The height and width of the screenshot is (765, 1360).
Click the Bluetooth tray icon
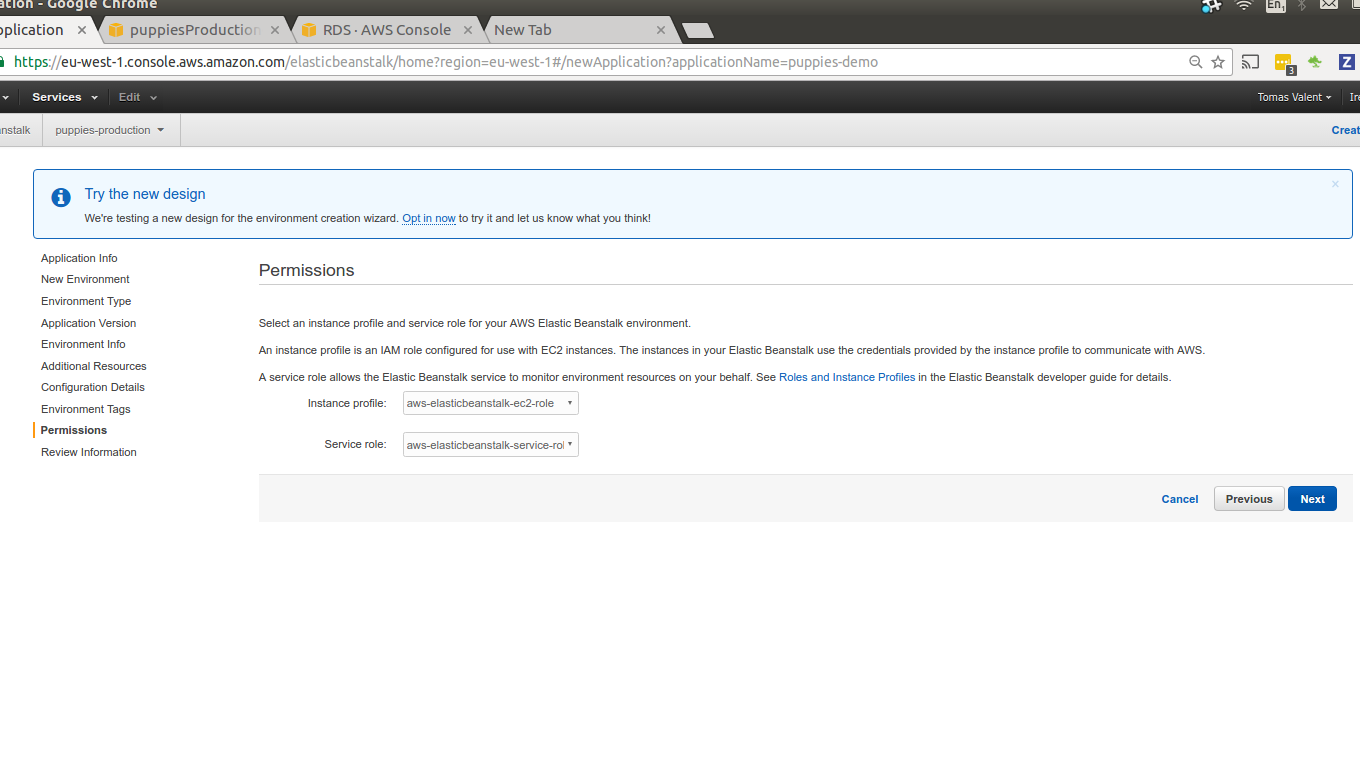pos(1302,5)
